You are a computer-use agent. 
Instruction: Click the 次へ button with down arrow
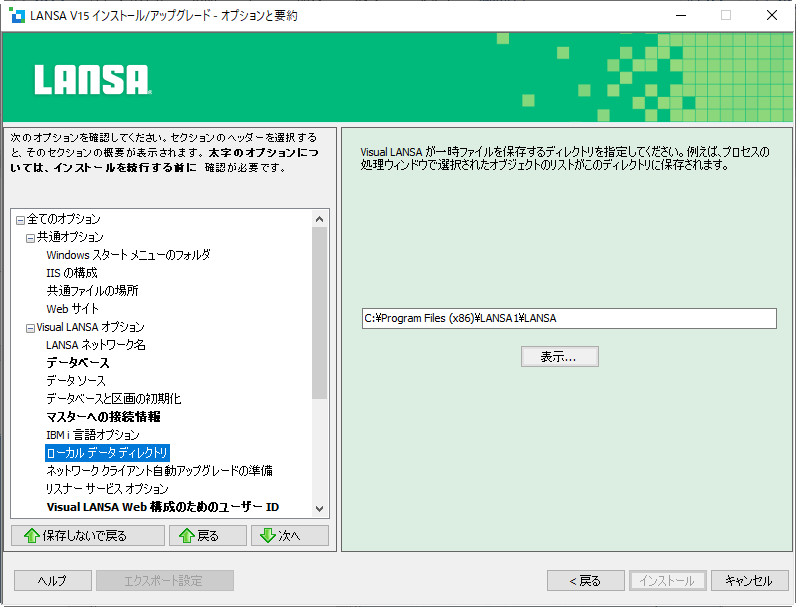pyautogui.click(x=290, y=535)
